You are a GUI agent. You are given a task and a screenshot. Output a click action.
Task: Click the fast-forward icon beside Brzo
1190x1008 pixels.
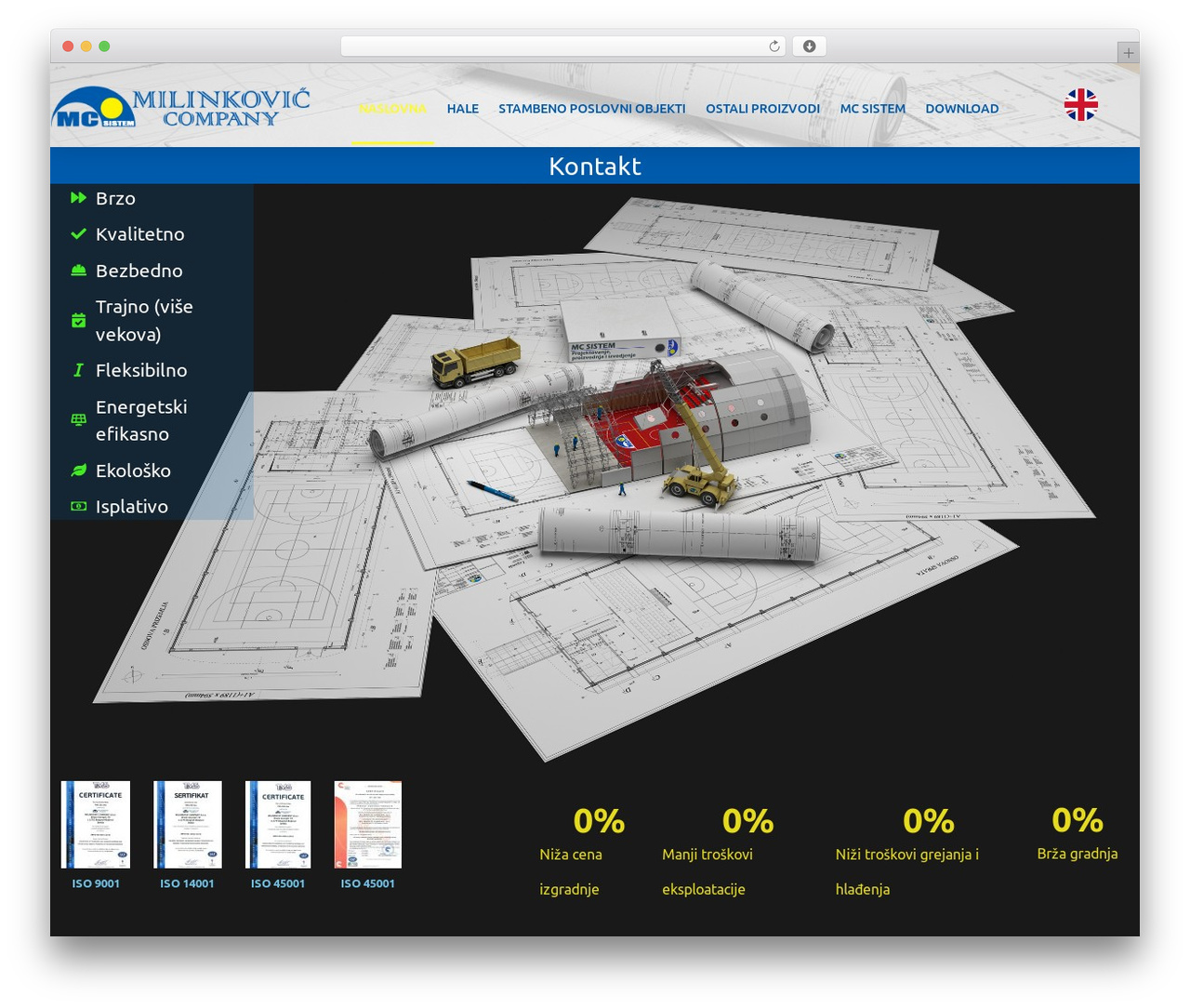coord(79,197)
